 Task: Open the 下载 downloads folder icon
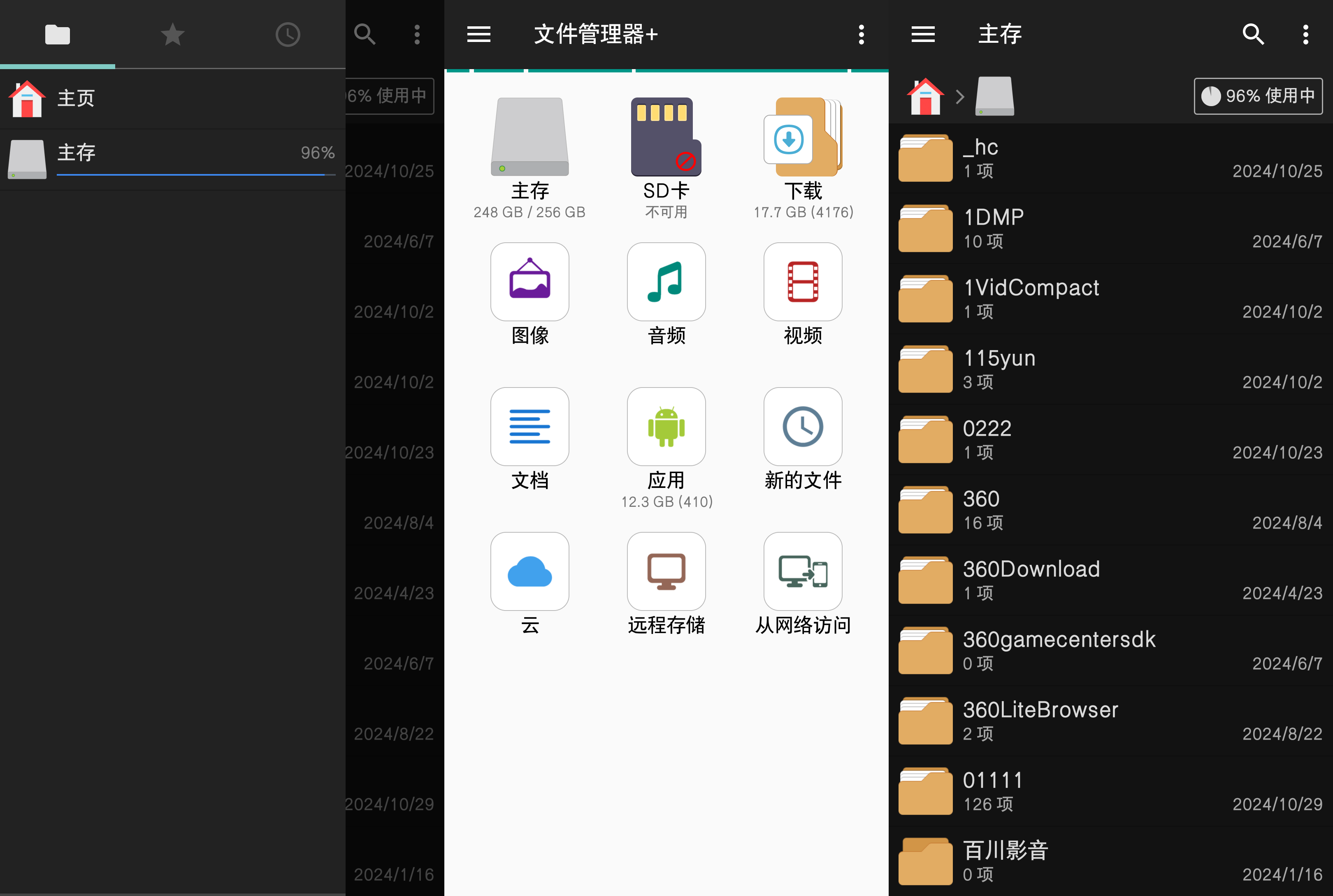[x=803, y=137]
